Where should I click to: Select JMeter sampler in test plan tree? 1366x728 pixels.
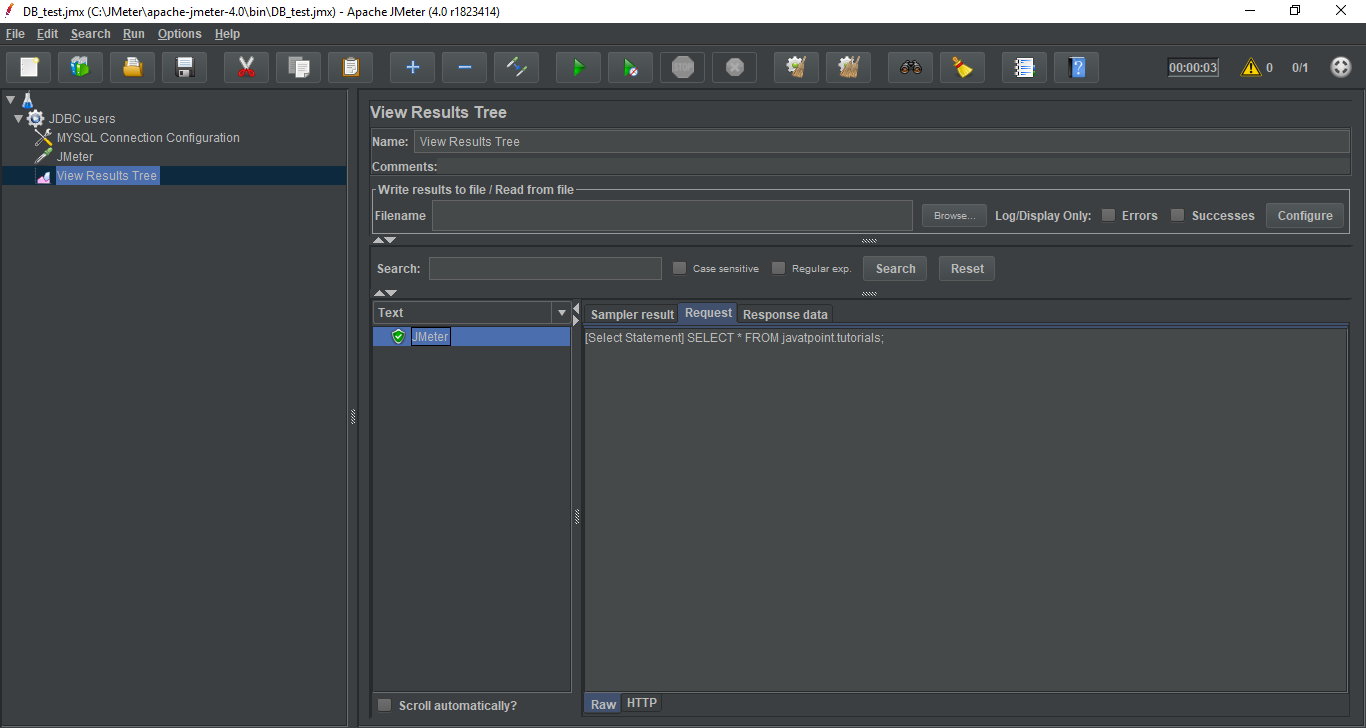coord(75,157)
